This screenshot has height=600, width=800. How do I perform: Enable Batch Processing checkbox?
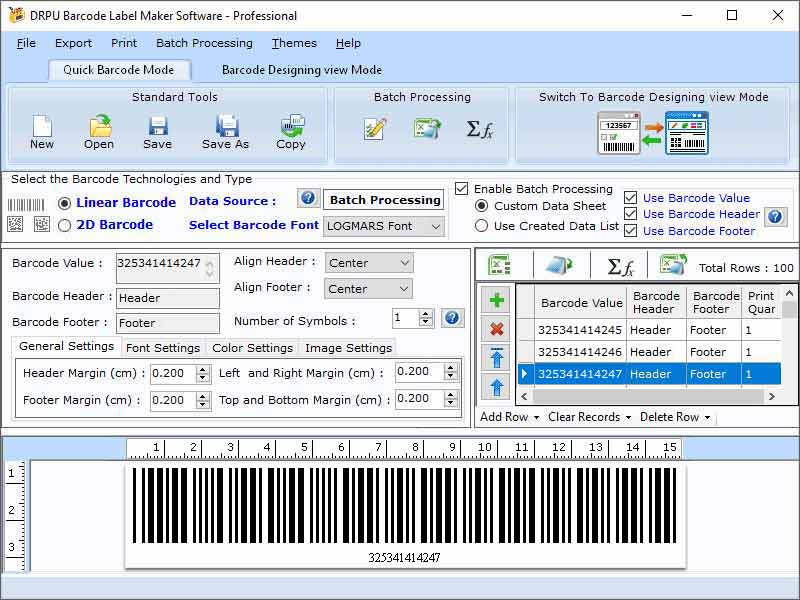(x=462, y=188)
